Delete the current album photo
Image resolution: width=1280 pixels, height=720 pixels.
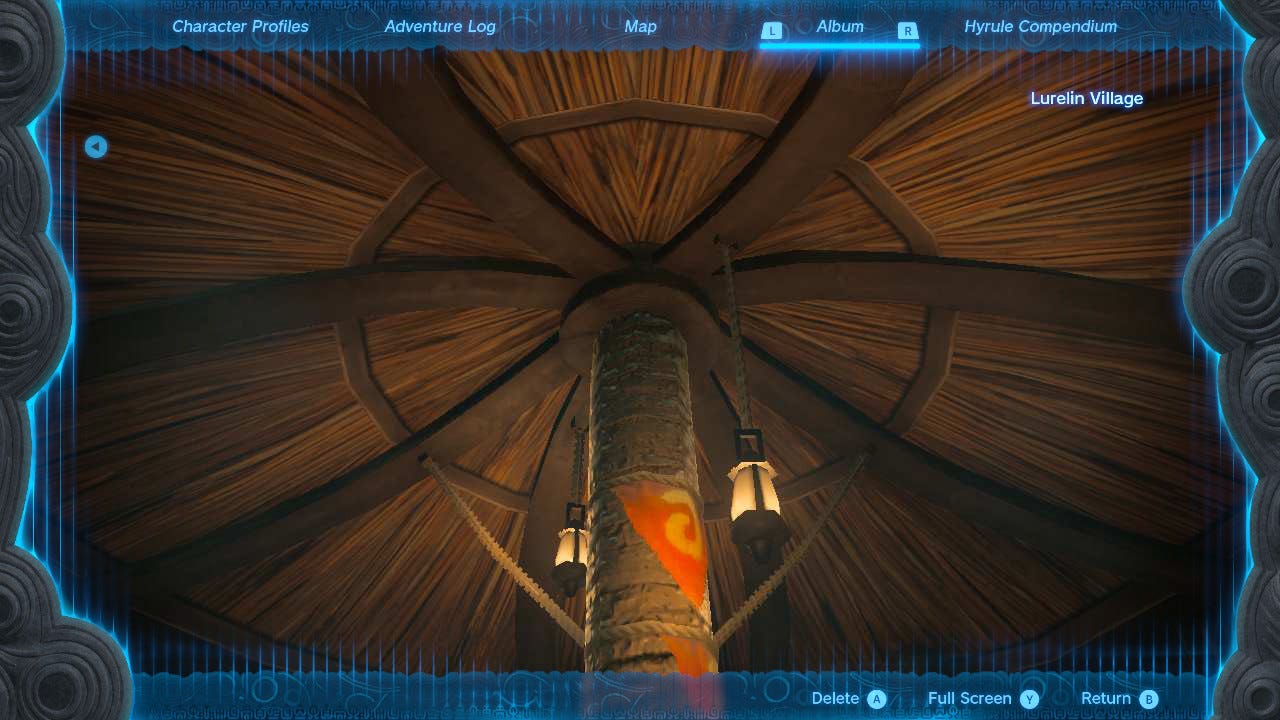pyautogui.click(x=848, y=699)
